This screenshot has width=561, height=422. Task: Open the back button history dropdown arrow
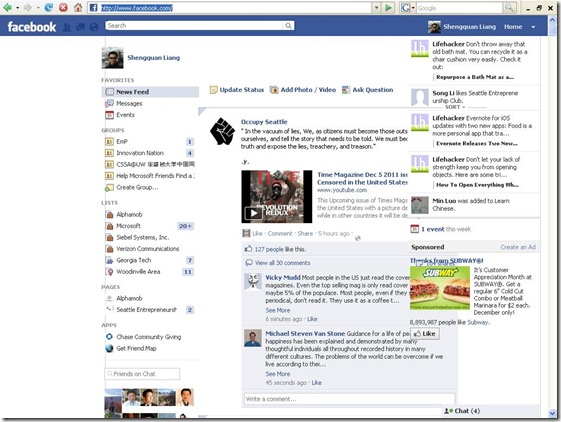coord(17,8)
